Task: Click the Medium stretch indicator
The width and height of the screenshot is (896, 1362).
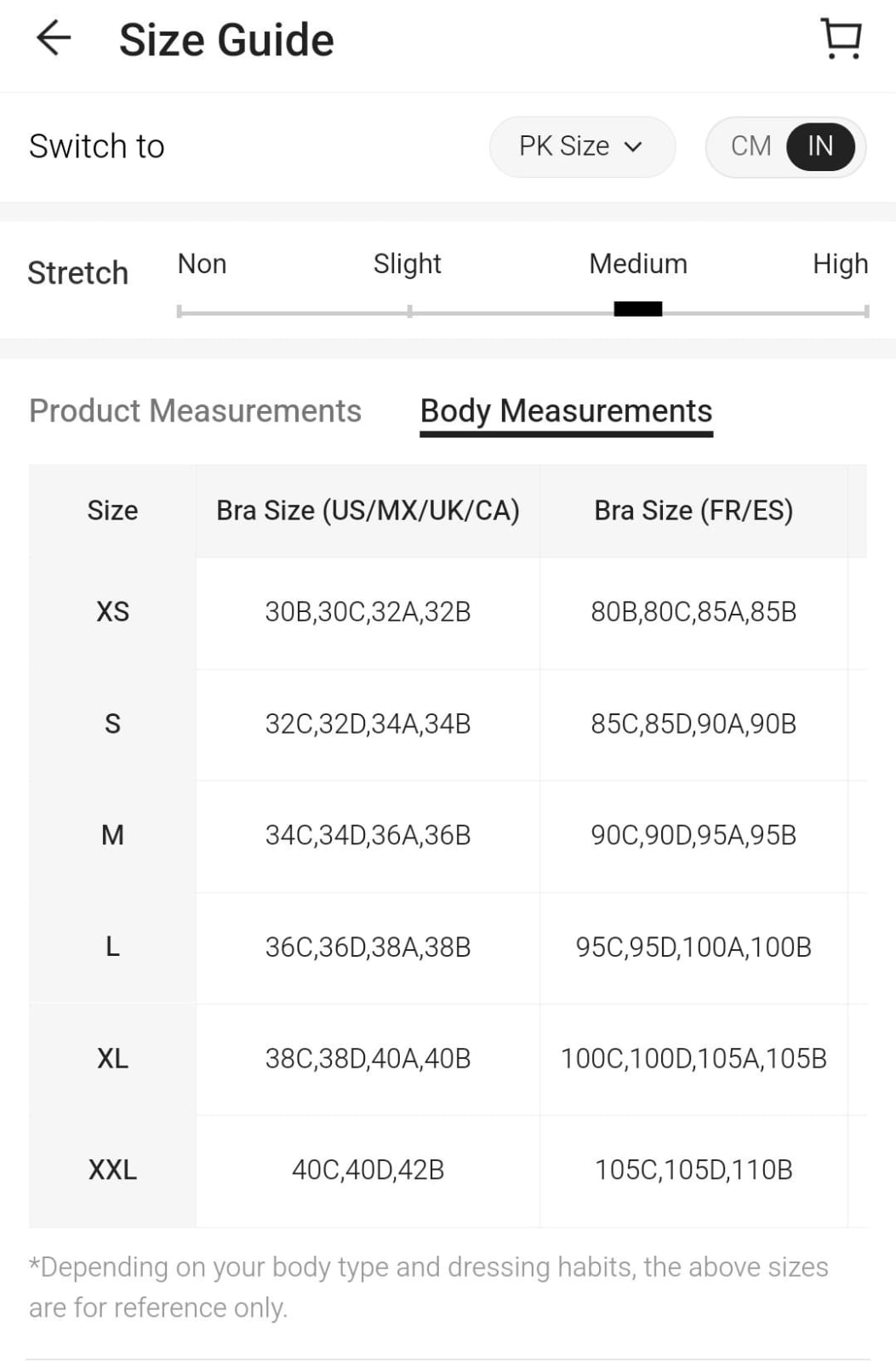Action: coord(637,308)
